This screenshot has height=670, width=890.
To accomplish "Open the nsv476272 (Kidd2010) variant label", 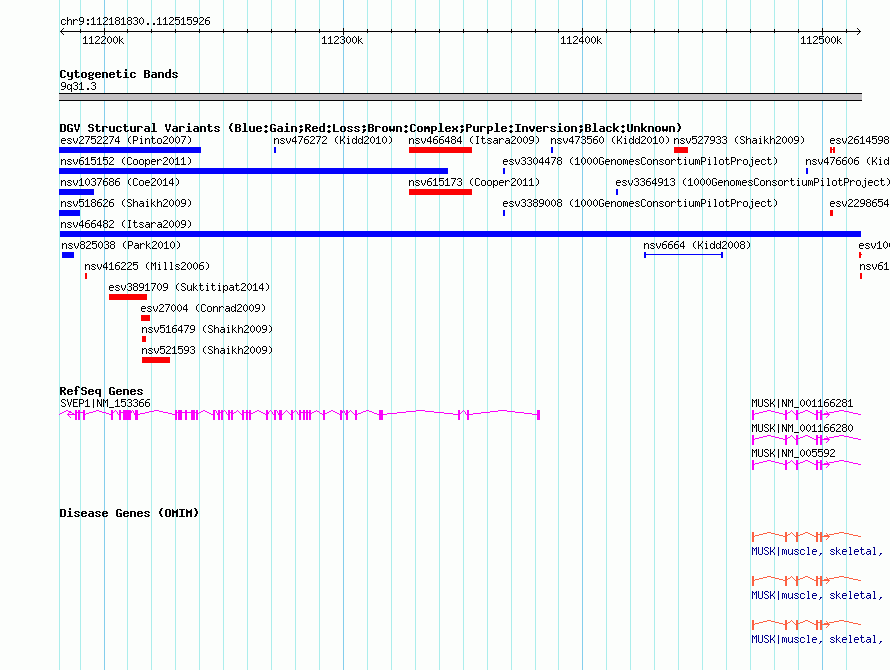I will (x=333, y=140).
